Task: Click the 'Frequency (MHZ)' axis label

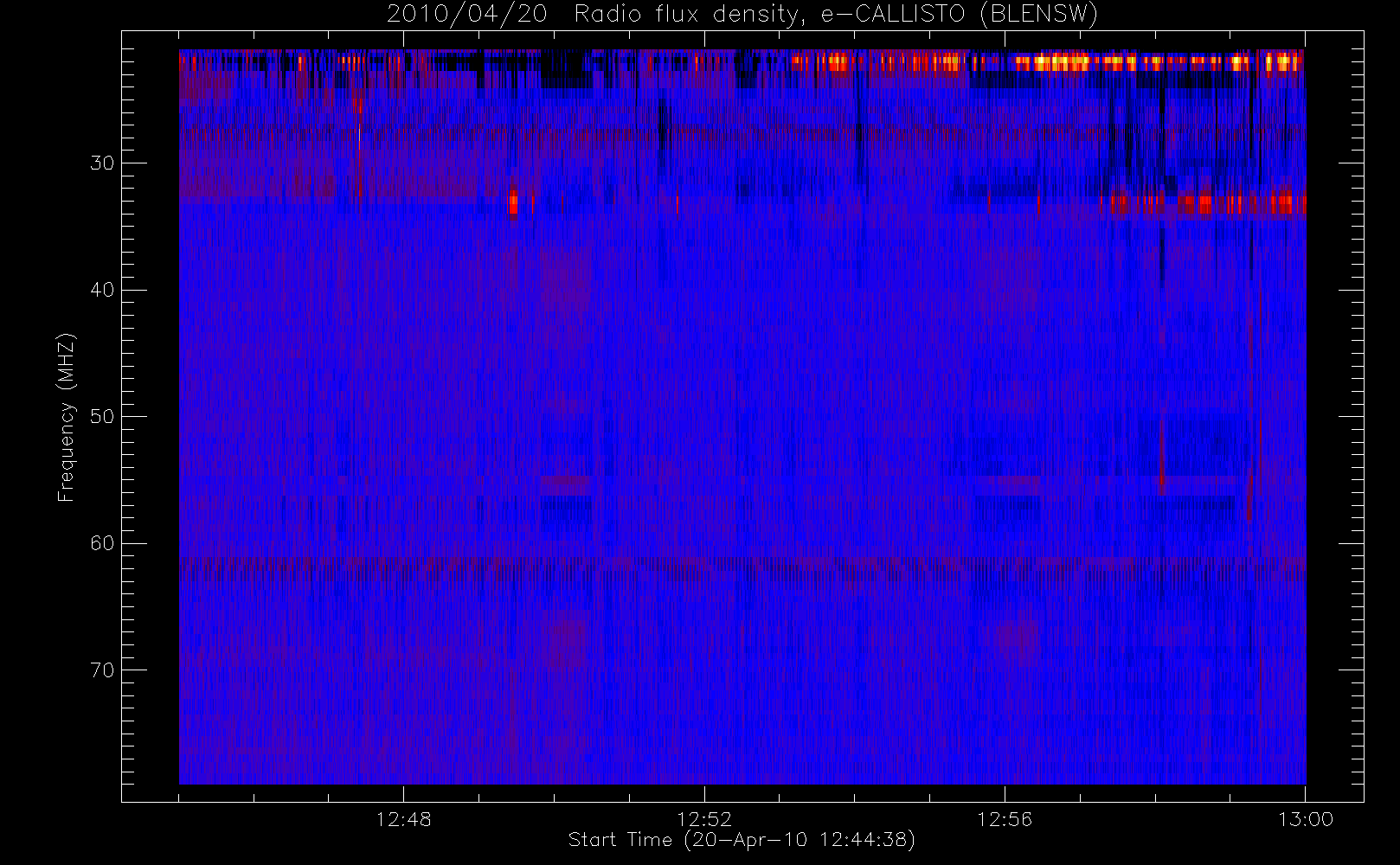Action: click(x=66, y=417)
